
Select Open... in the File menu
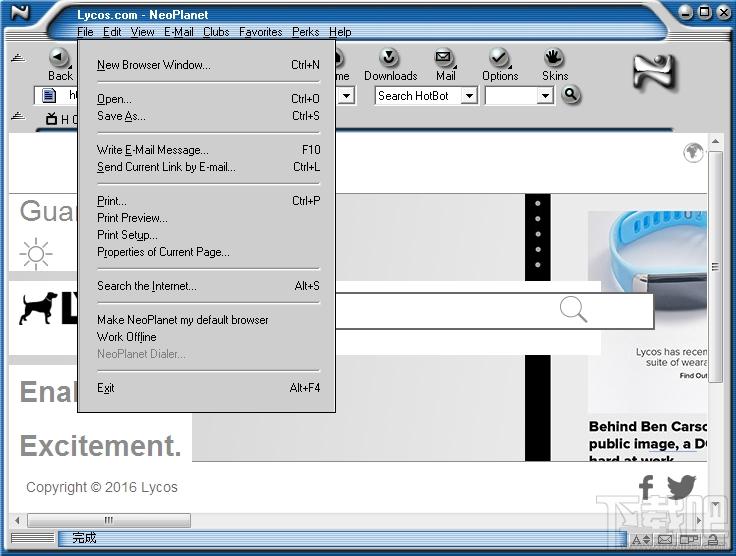point(208,99)
